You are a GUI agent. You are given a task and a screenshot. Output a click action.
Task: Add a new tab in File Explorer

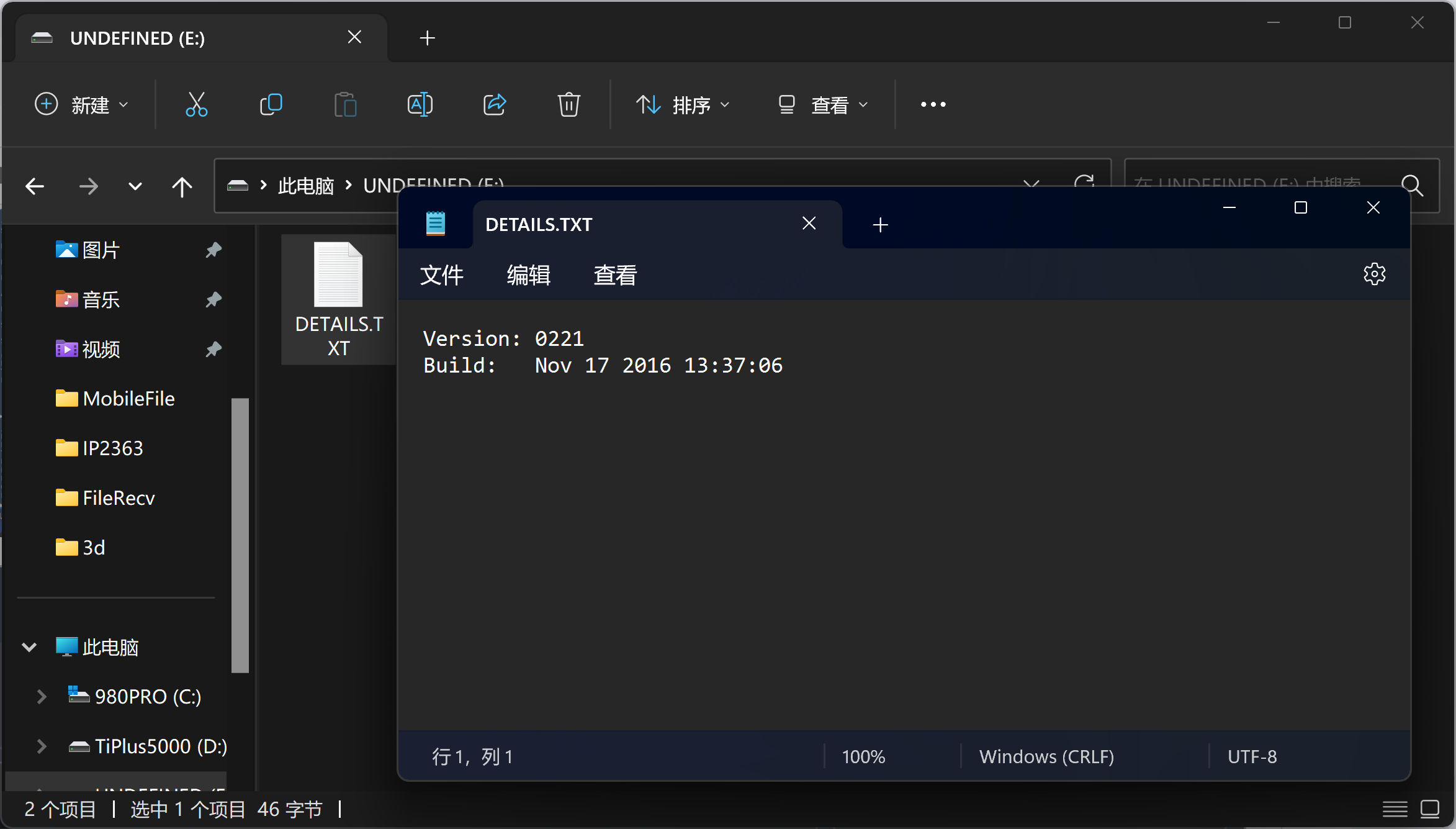tap(427, 38)
